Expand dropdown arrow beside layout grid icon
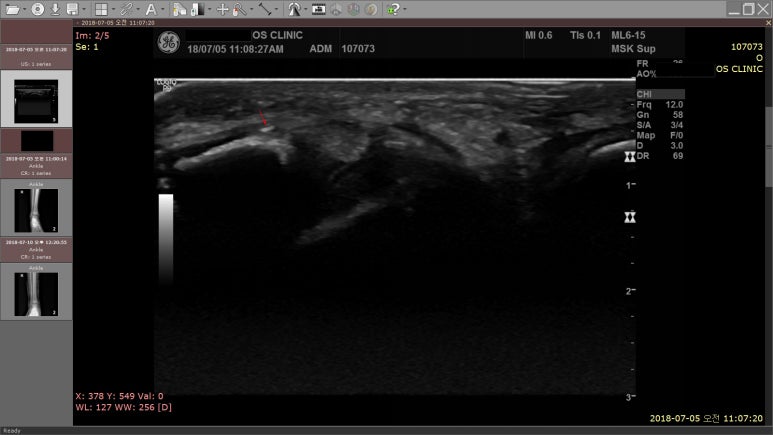Viewport: 773px width, 435px height. (x=114, y=9)
